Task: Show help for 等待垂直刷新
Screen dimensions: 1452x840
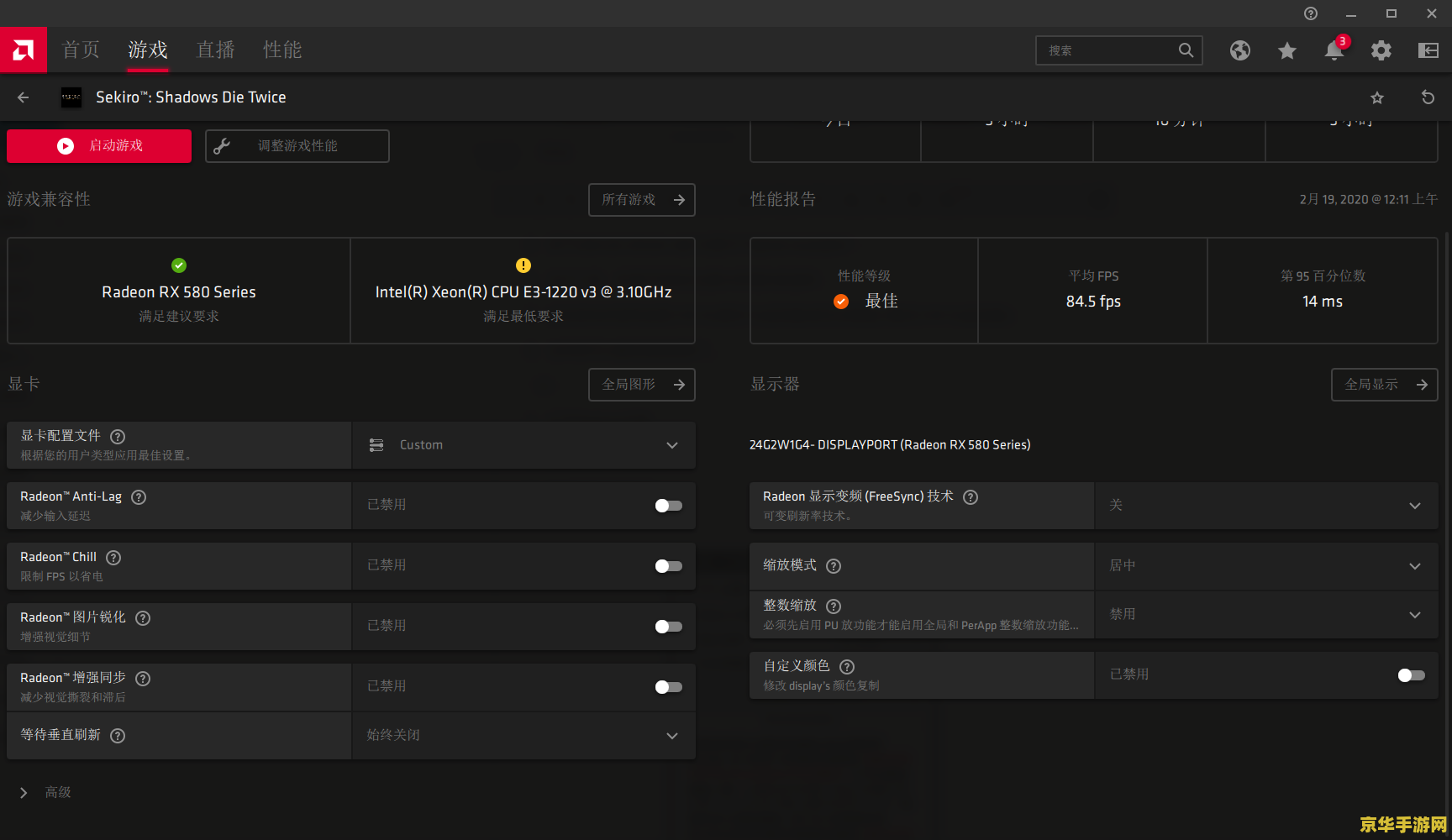Action: 118,735
